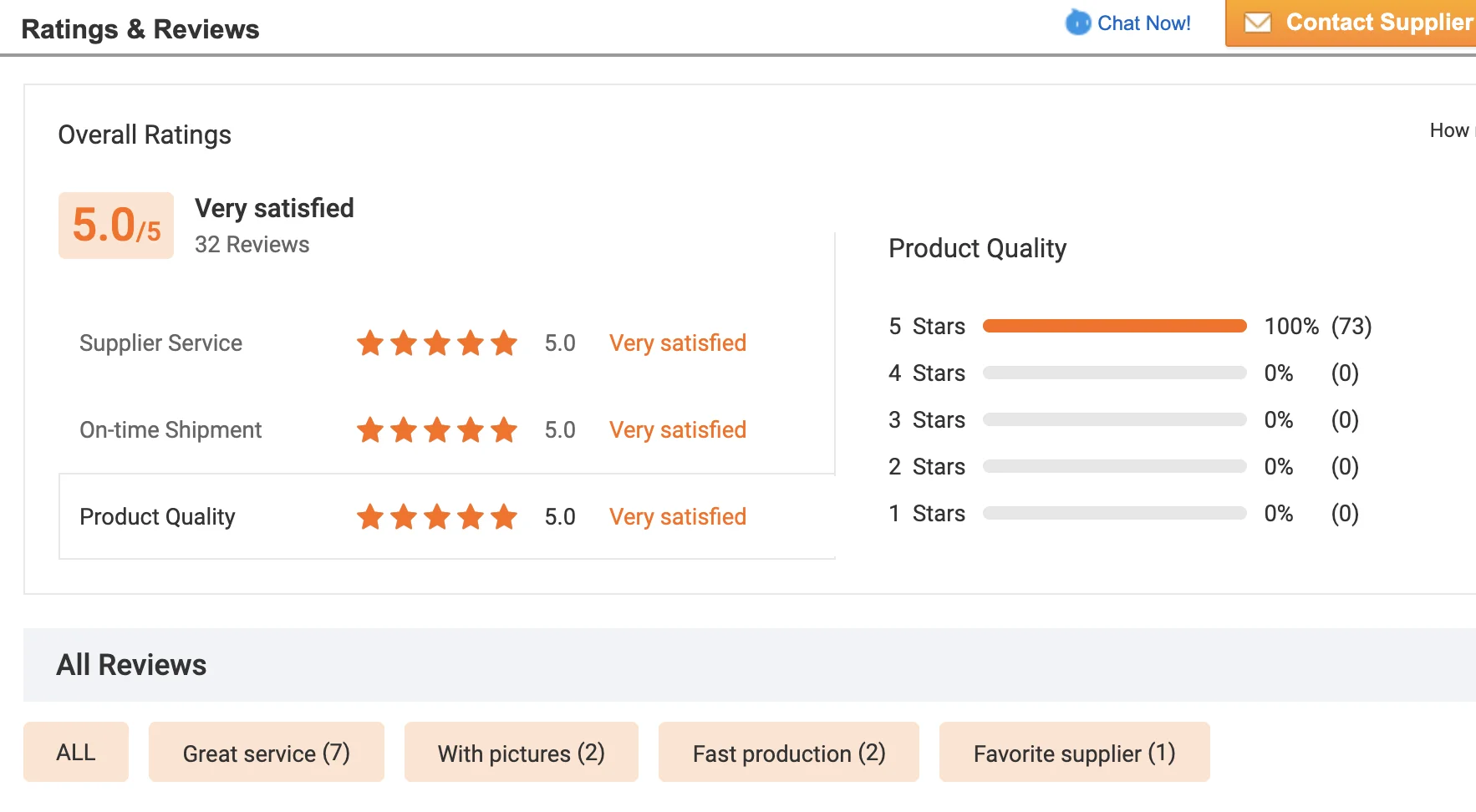Click the fifth star in On-time Shipment rating

pos(504,430)
